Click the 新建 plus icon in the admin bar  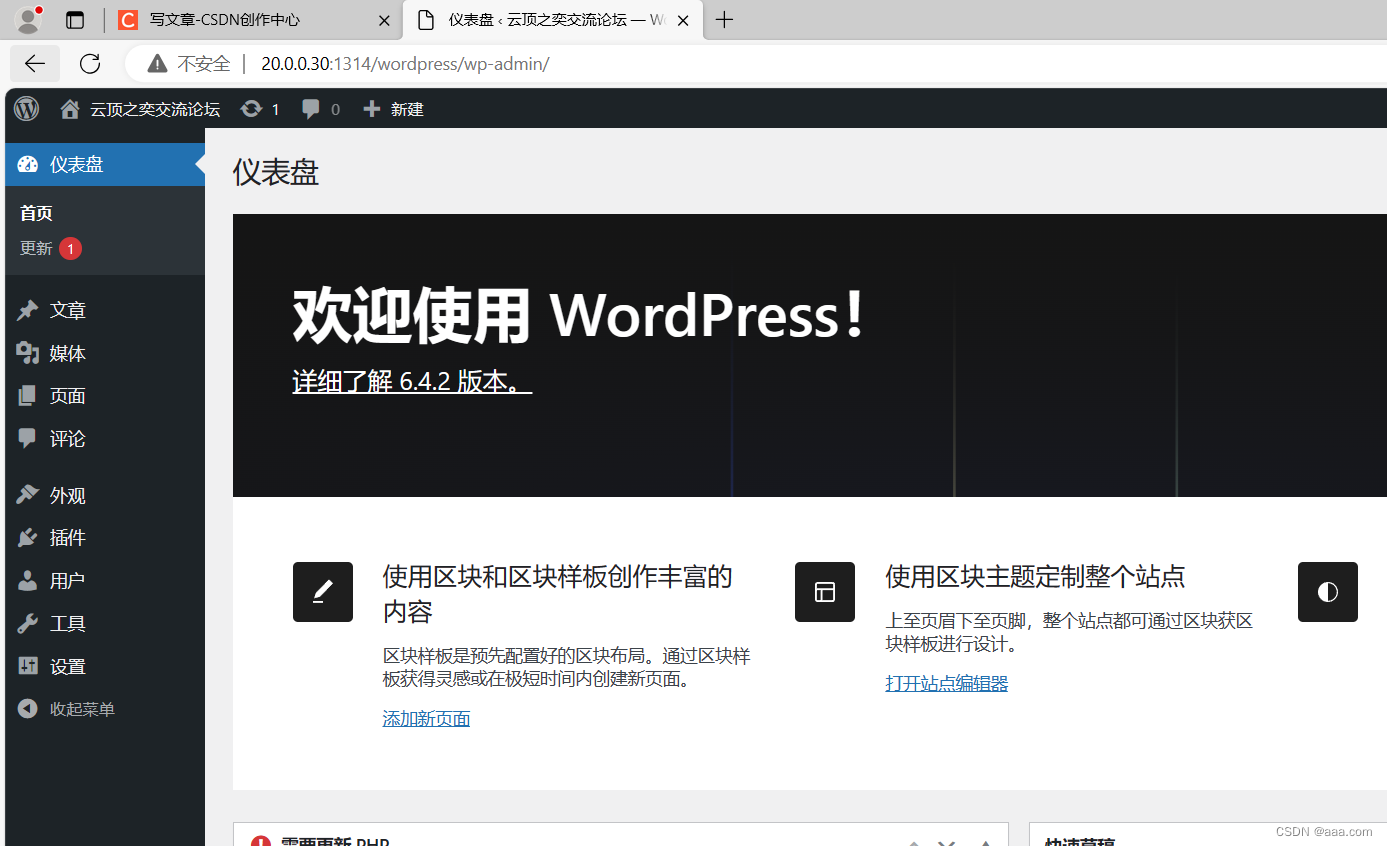pos(371,109)
